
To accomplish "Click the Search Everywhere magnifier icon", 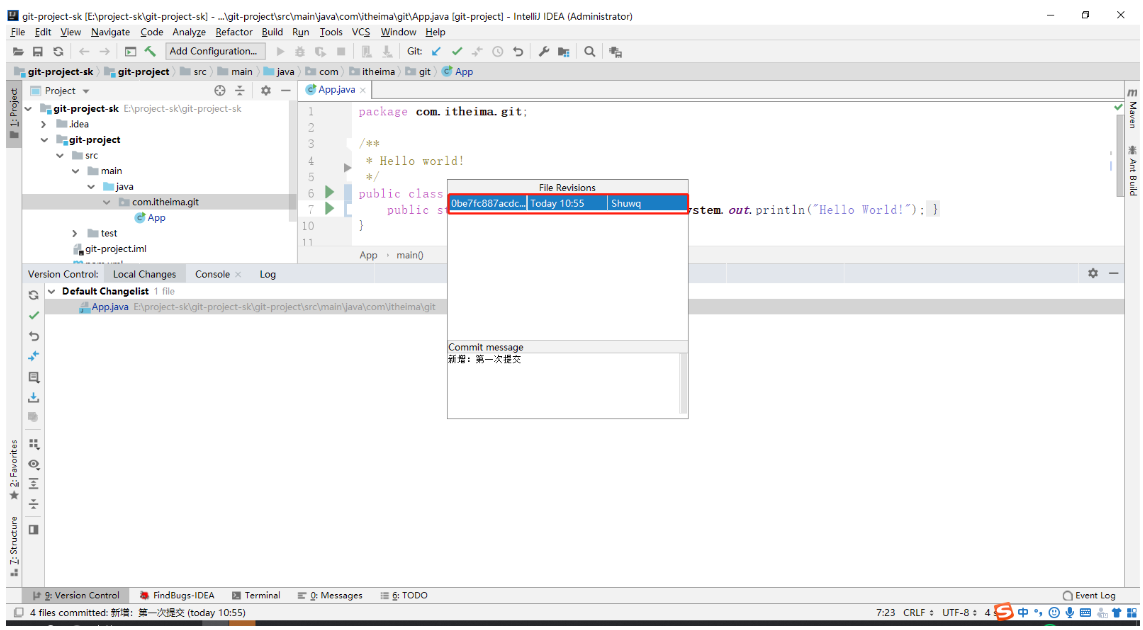I will [590, 52].
